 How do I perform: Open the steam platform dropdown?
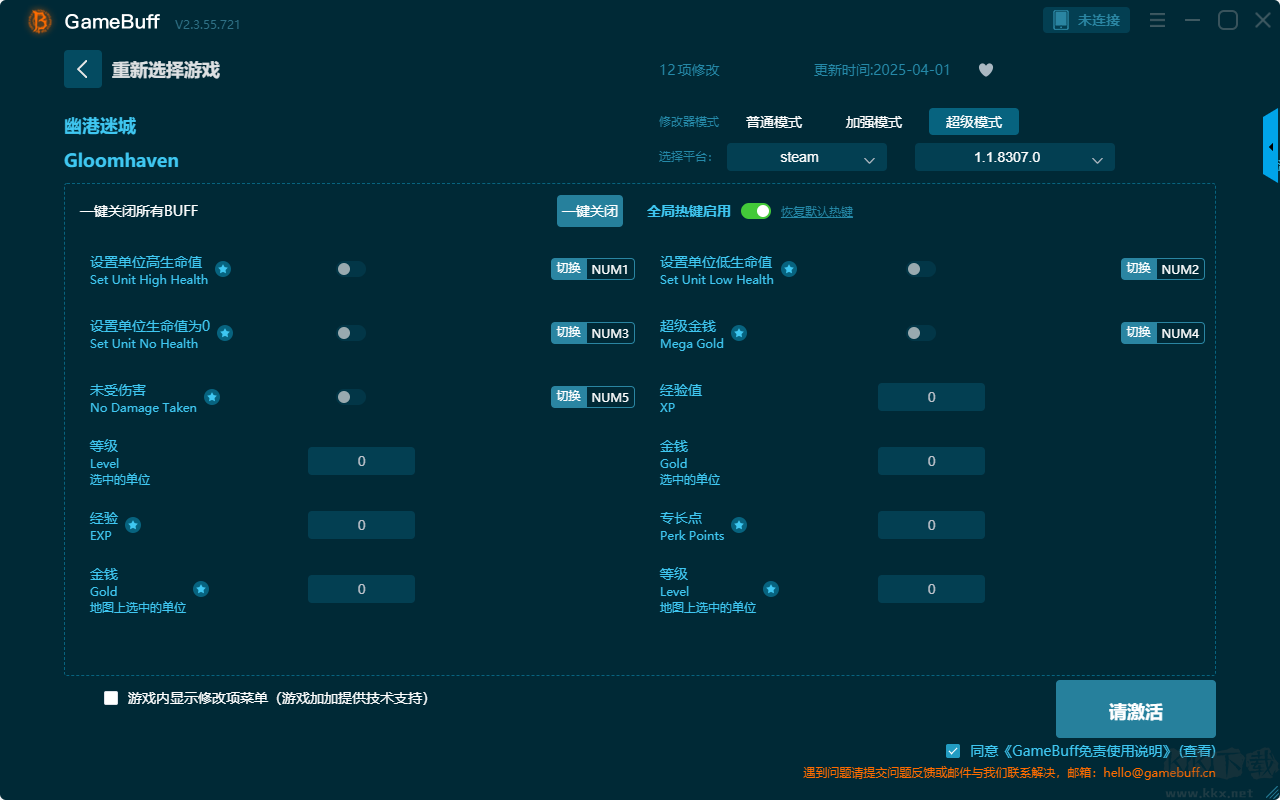pyautogui.click(x=807, y=157)
